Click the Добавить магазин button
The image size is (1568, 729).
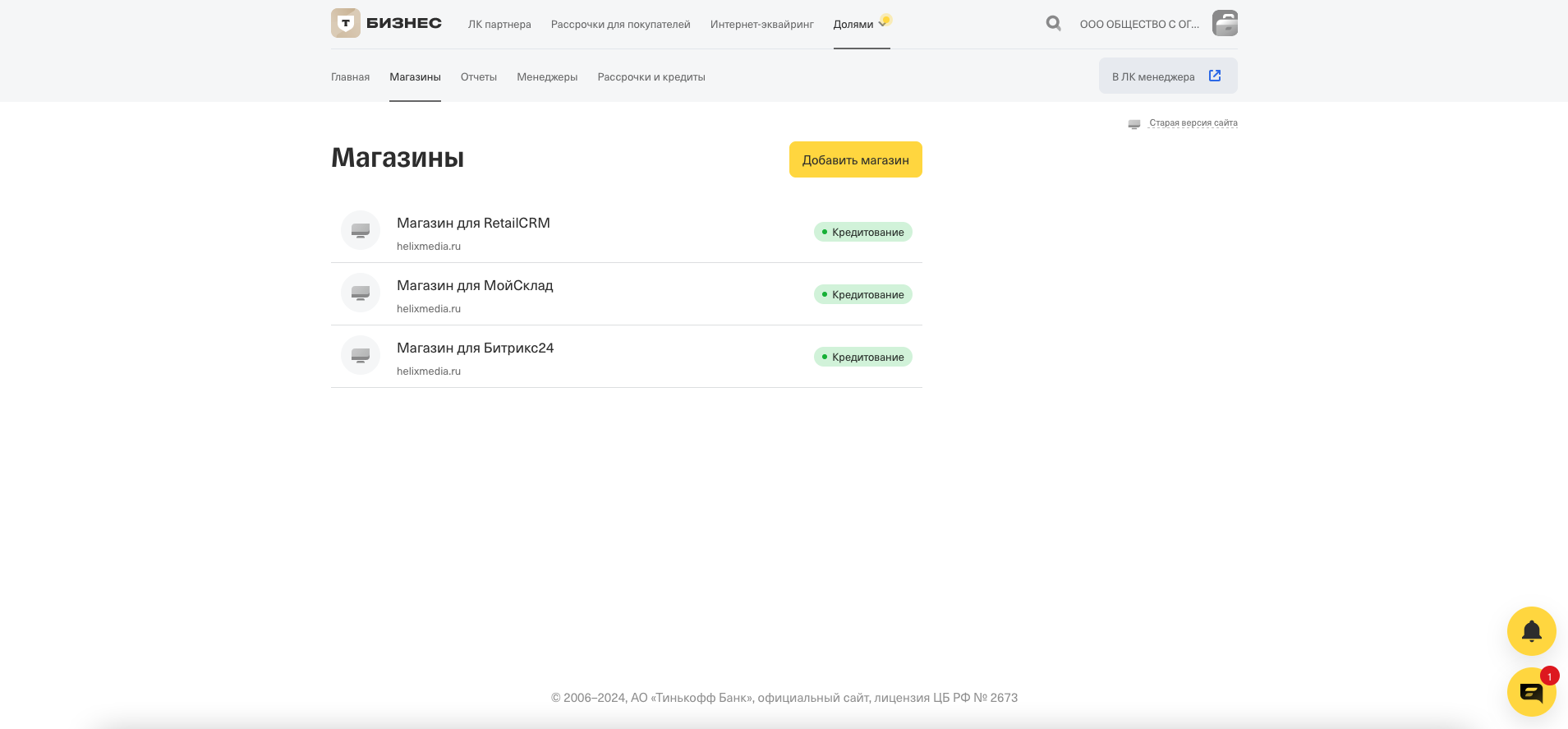click(x=855, y=159)
